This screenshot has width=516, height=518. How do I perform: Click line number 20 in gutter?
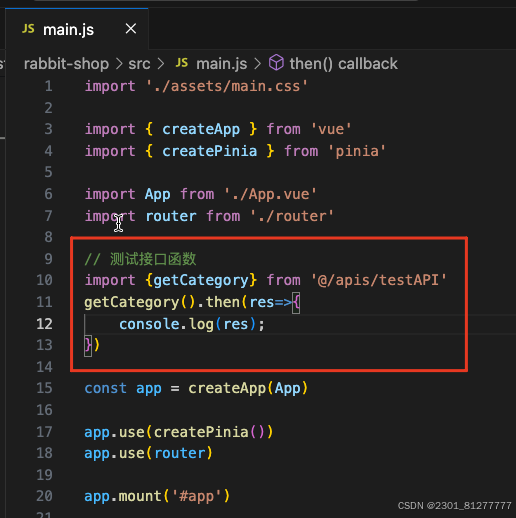coord(44,496)
